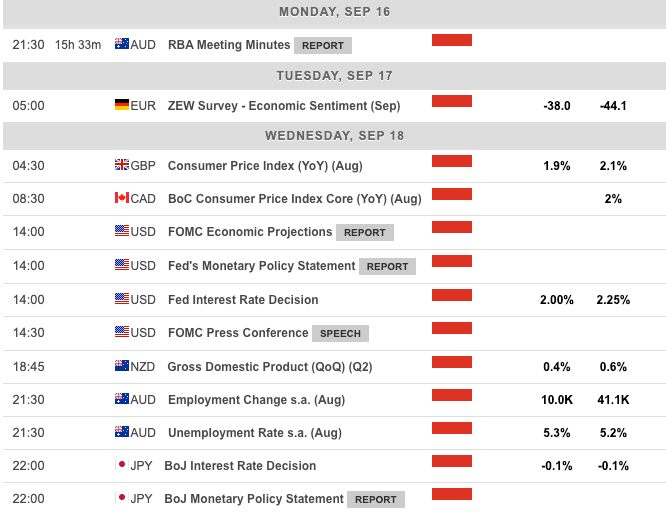Click the red volatility bar for Gross Domestic Product
Image resolution: width=666 pixels, height=514 pixels.
pyautogui.click(x=452, y=362)
